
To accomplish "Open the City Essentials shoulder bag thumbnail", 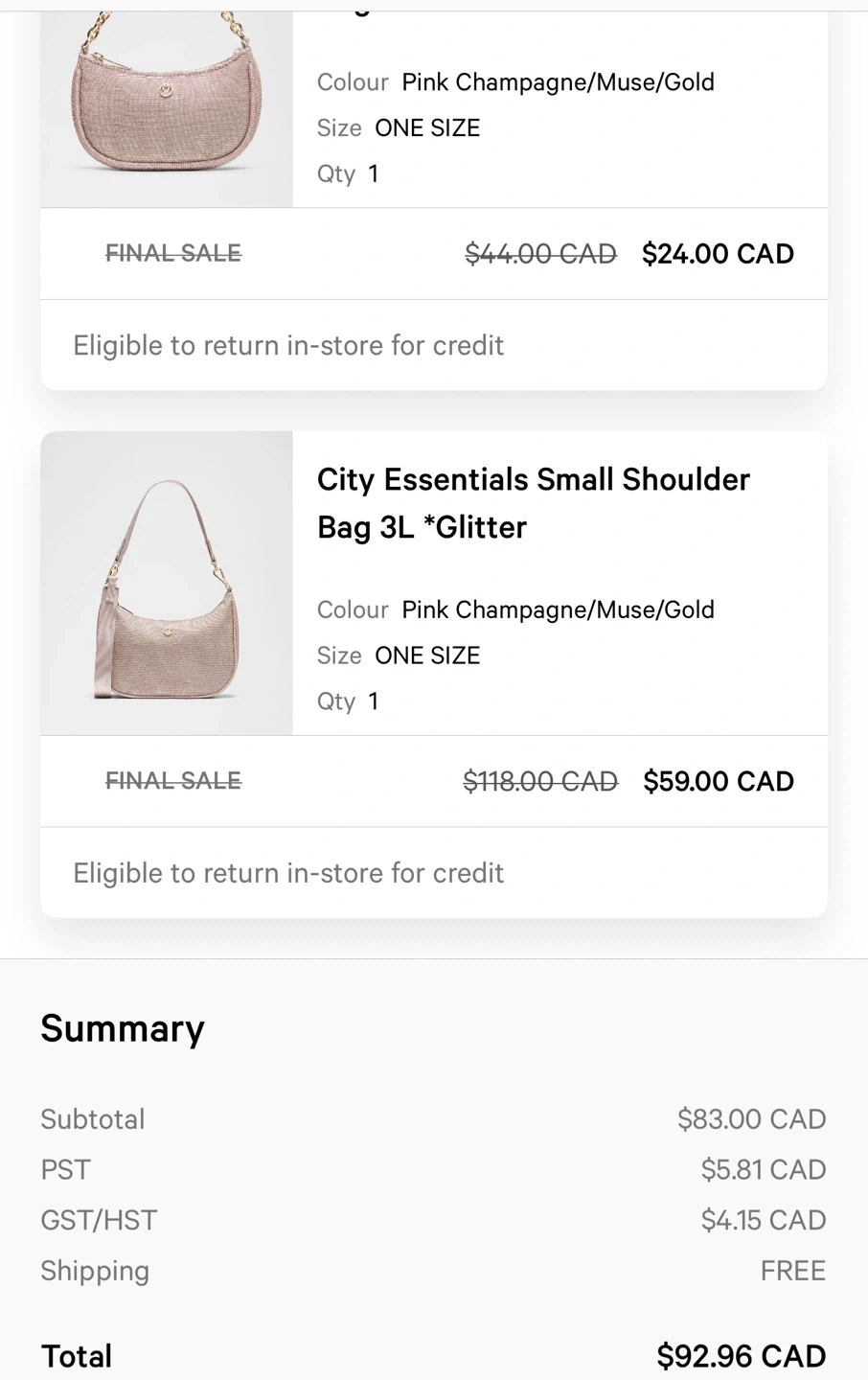I will tap(167, 583).
